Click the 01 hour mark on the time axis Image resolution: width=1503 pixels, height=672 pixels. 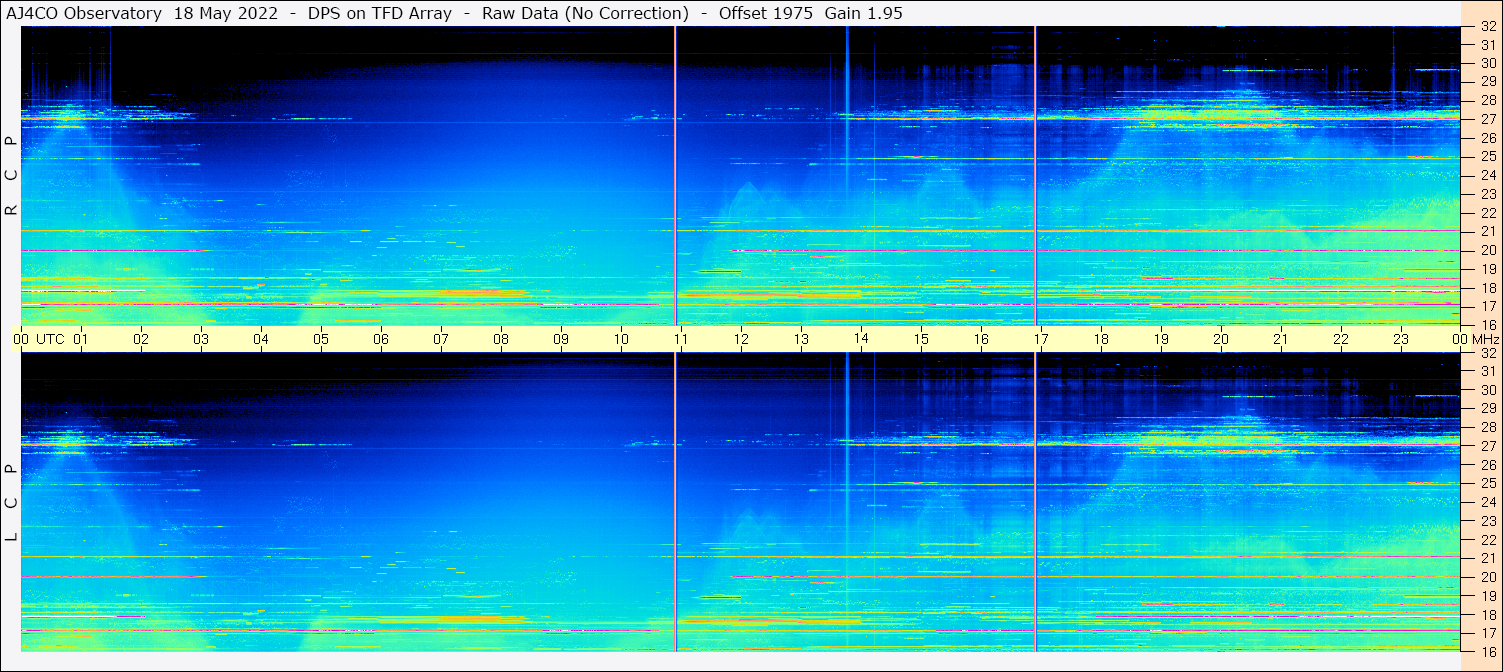pyautogui.click(x=81, y=339)
